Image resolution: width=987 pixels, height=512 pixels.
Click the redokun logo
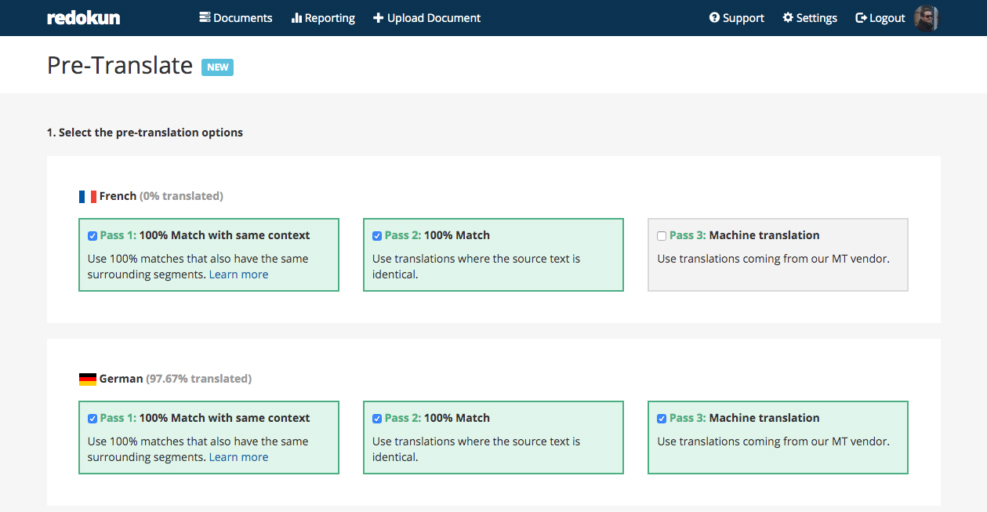(x=83, y=18)
